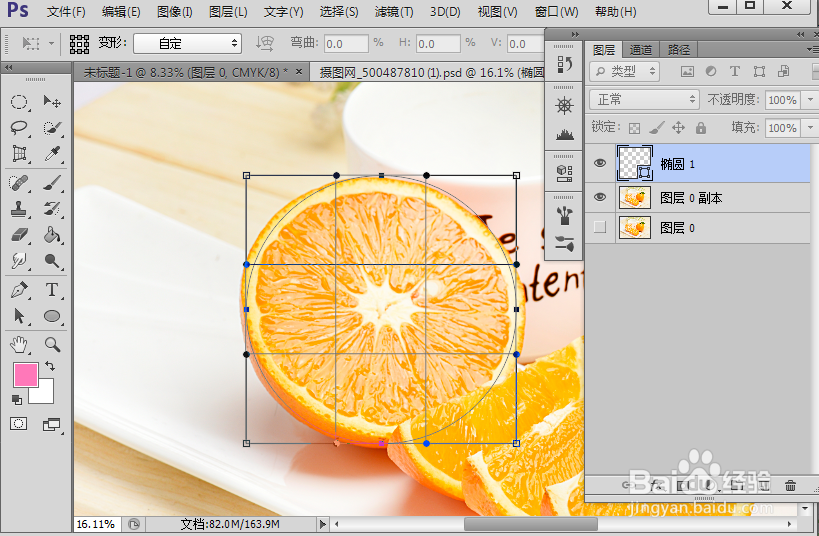Select the Eyedropper tool
Image resolution: width=819 pixels, height=536 pixels.
pyautogui.click(x=52, y=154)
